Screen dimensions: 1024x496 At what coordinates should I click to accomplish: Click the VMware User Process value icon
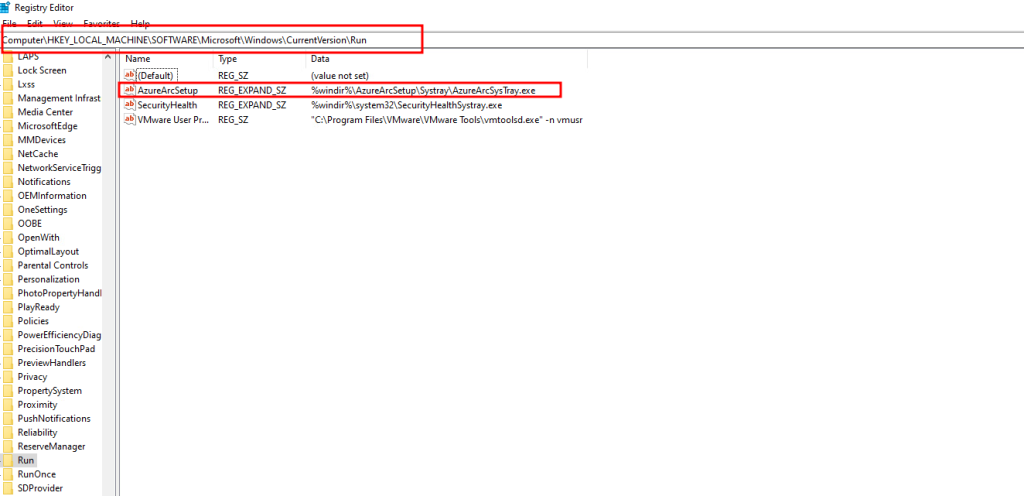click(129, 119)
